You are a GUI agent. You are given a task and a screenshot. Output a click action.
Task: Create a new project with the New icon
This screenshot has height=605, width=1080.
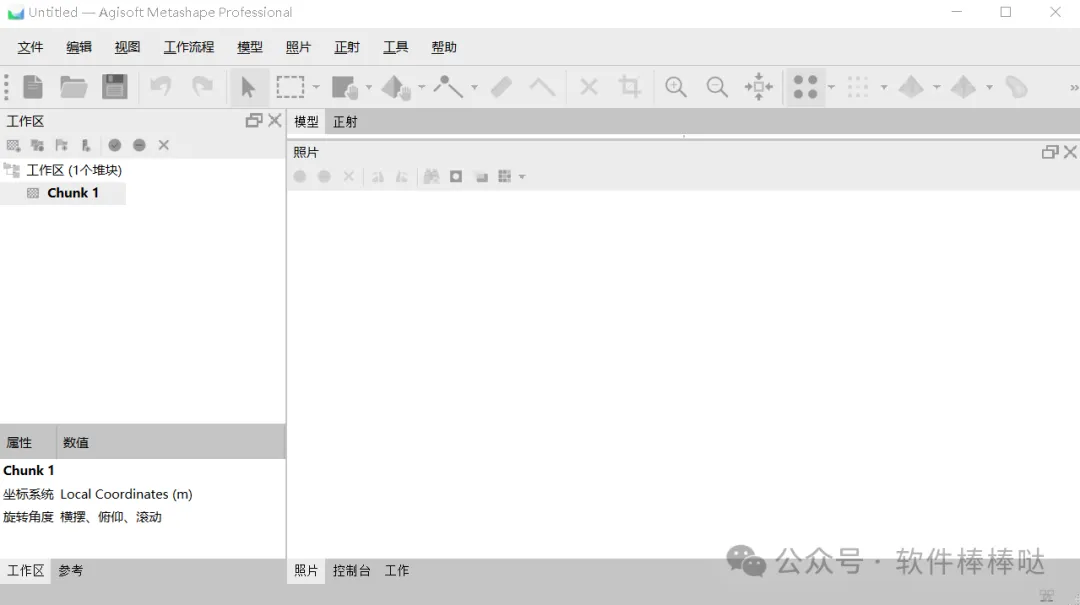coord(32,87)
